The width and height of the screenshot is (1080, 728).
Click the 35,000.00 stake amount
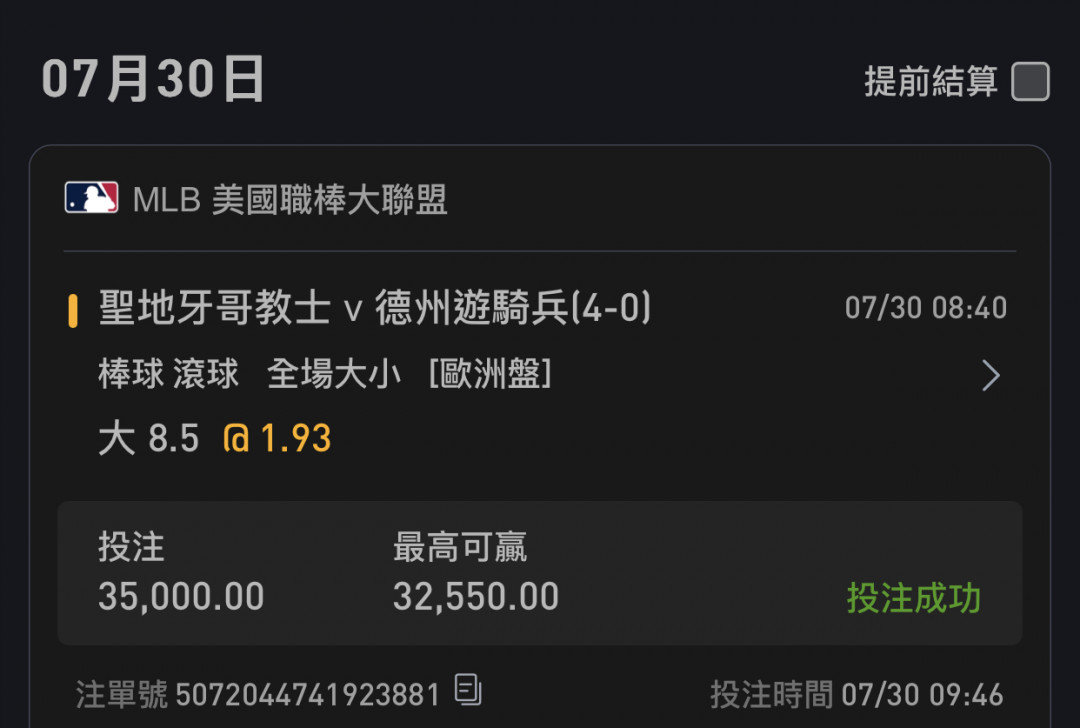[x=181, y=596]
